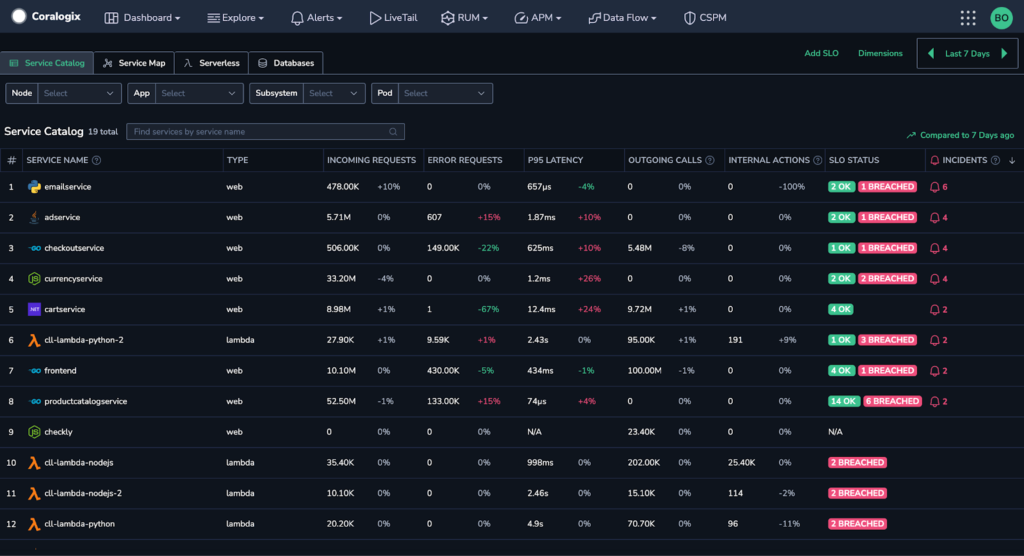
Task: Expand the Explore menu
Action: 235,18
